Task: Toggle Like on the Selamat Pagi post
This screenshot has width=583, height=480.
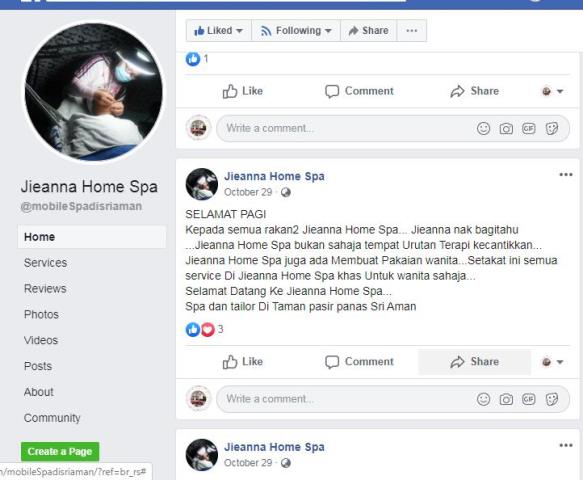Action: click(x=243, y=362)
